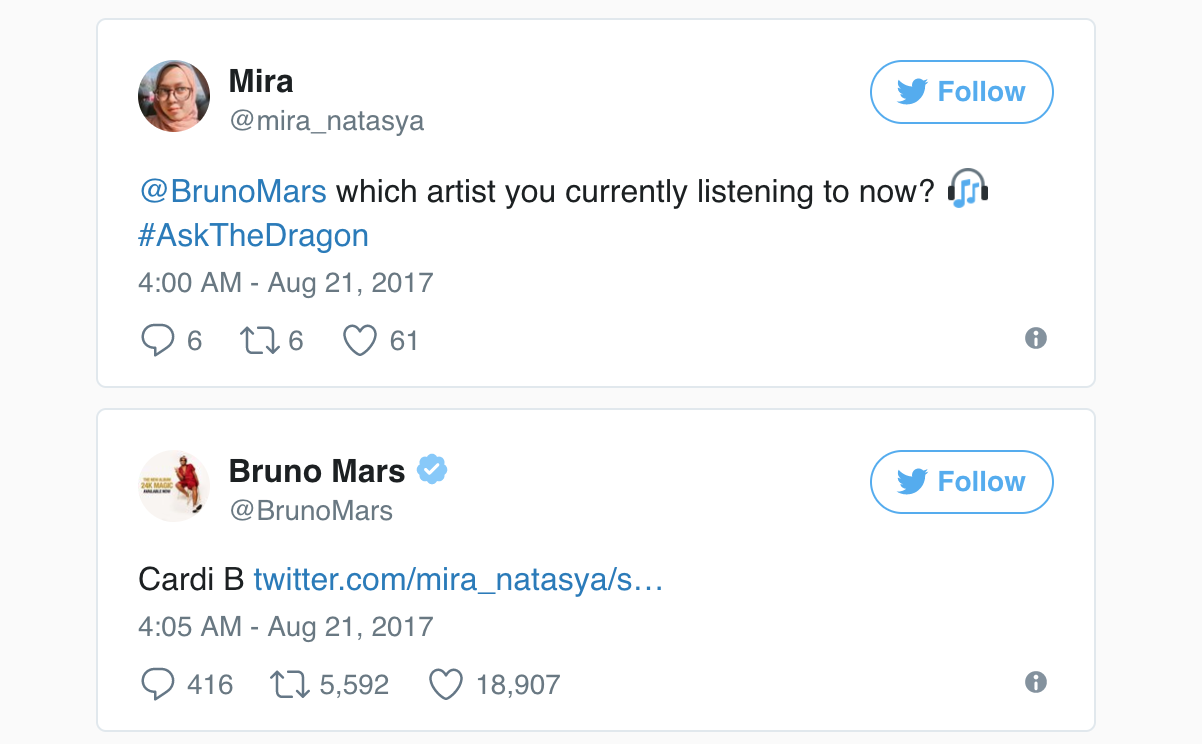1202x744 pixels.
Task: Retweet Mira's tweet via retweet icon
Action: point(259,341)
